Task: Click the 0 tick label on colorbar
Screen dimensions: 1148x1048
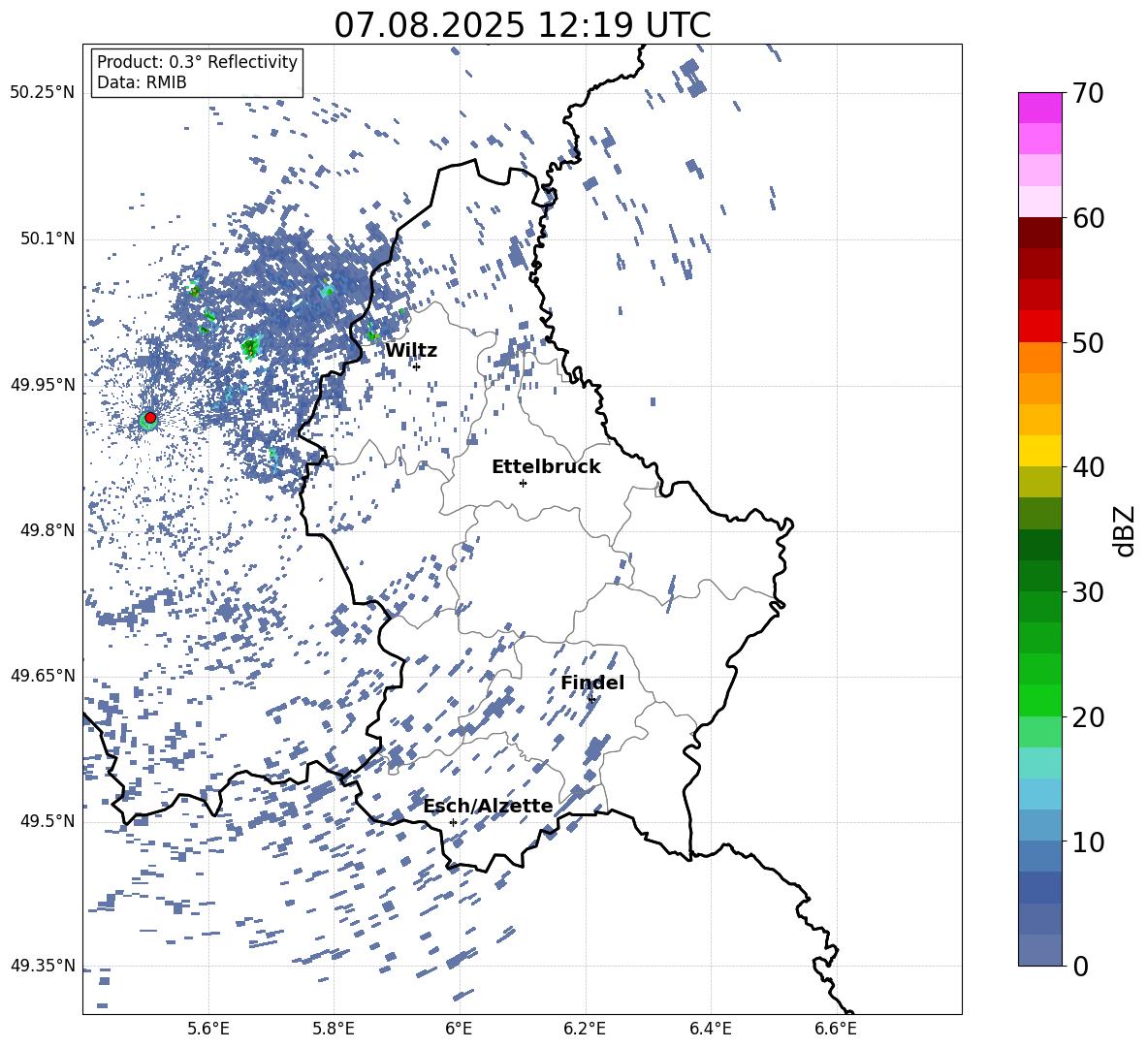Action: pos(1080,966)
